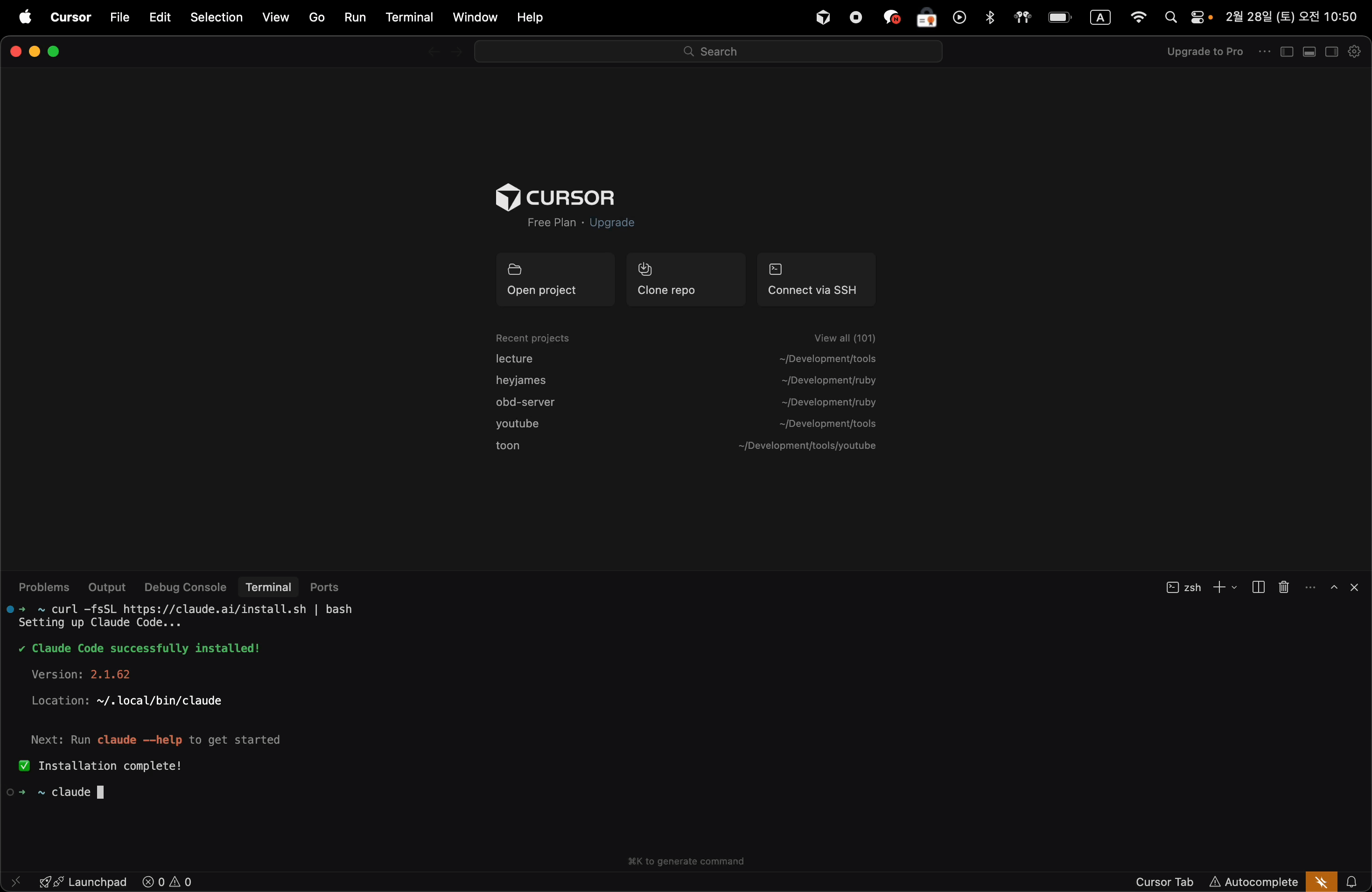Click the Clone repo button

point(686,279)
